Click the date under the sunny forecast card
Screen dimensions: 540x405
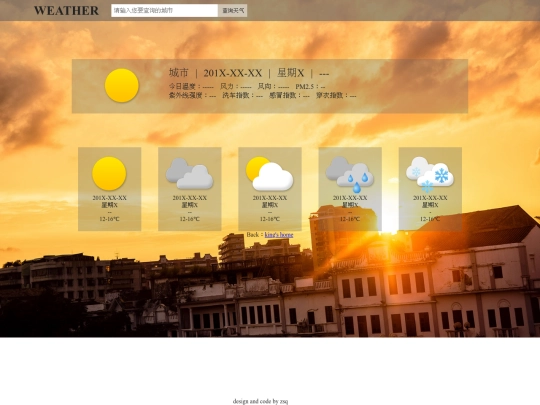pyautogui.click(x=110, y=198)
